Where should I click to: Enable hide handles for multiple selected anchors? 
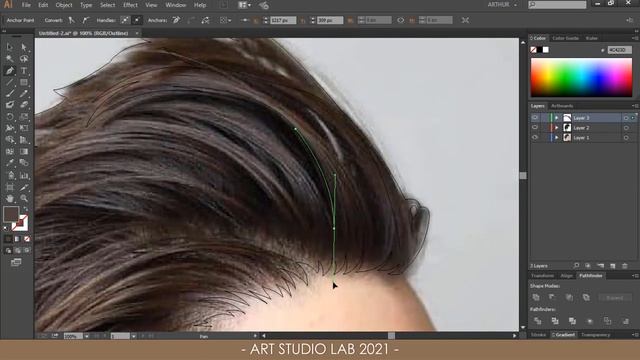coord(137,20)
